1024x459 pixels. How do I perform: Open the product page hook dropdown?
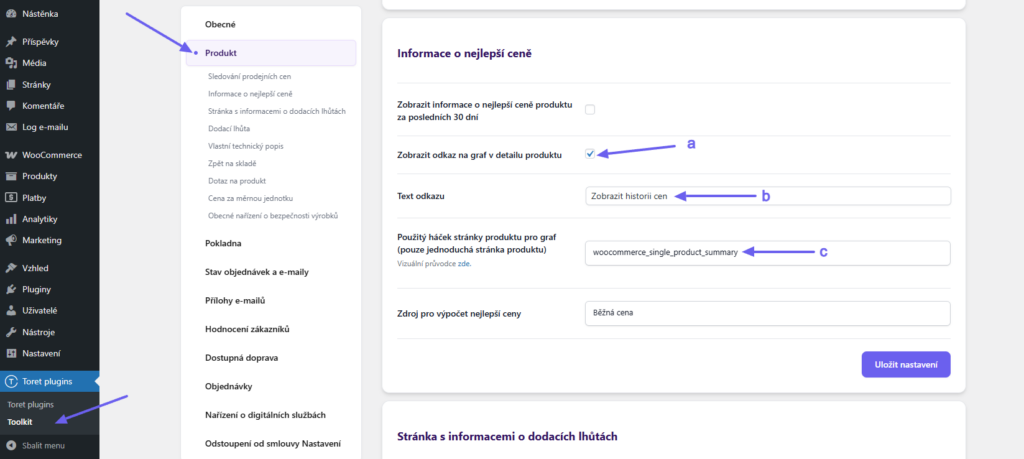coord(767,253)
